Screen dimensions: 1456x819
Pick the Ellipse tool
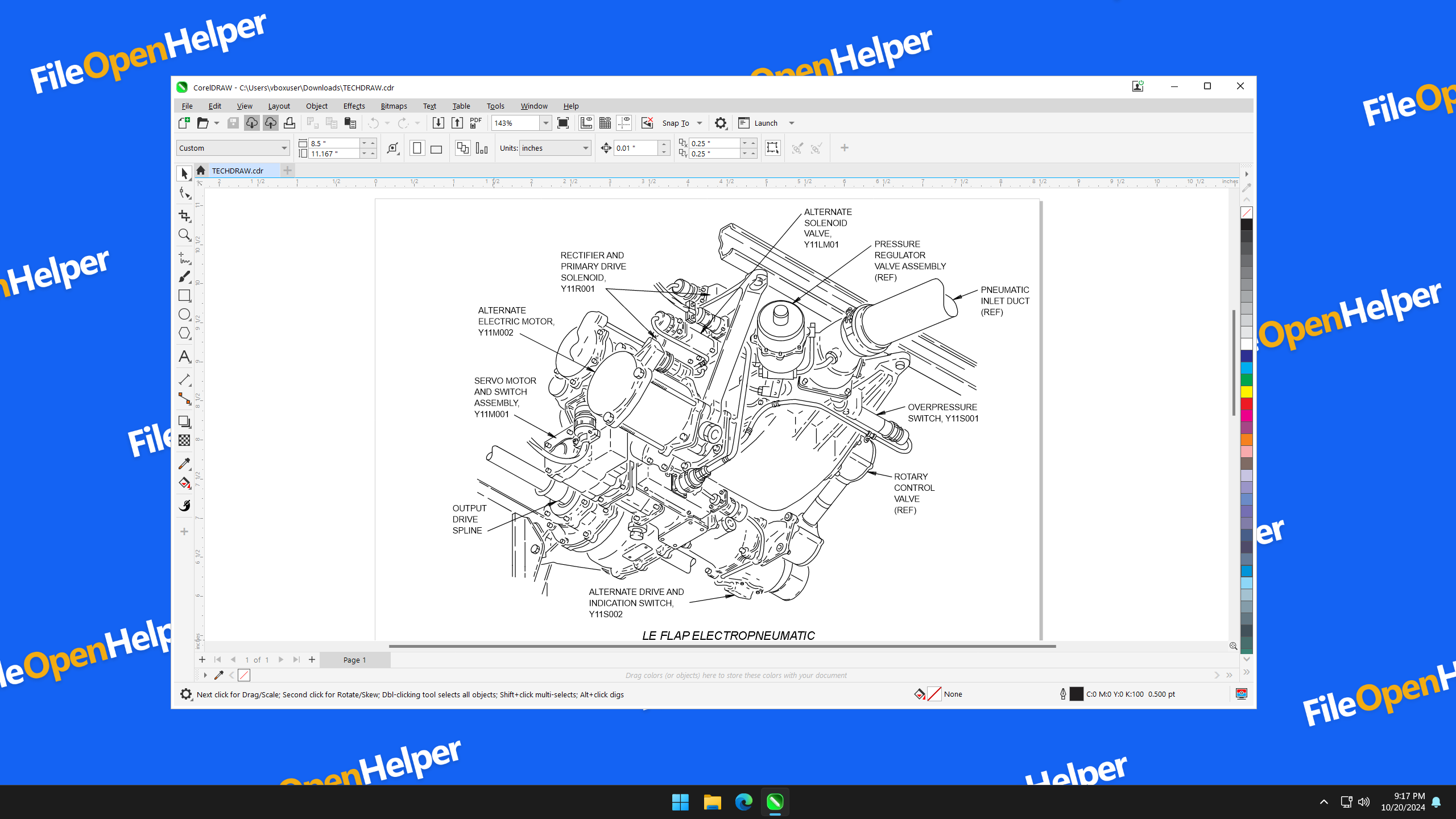184,314
